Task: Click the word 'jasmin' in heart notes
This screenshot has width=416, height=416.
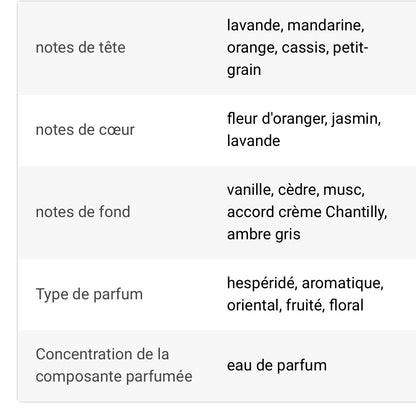Action: click(x=356, y=119)
